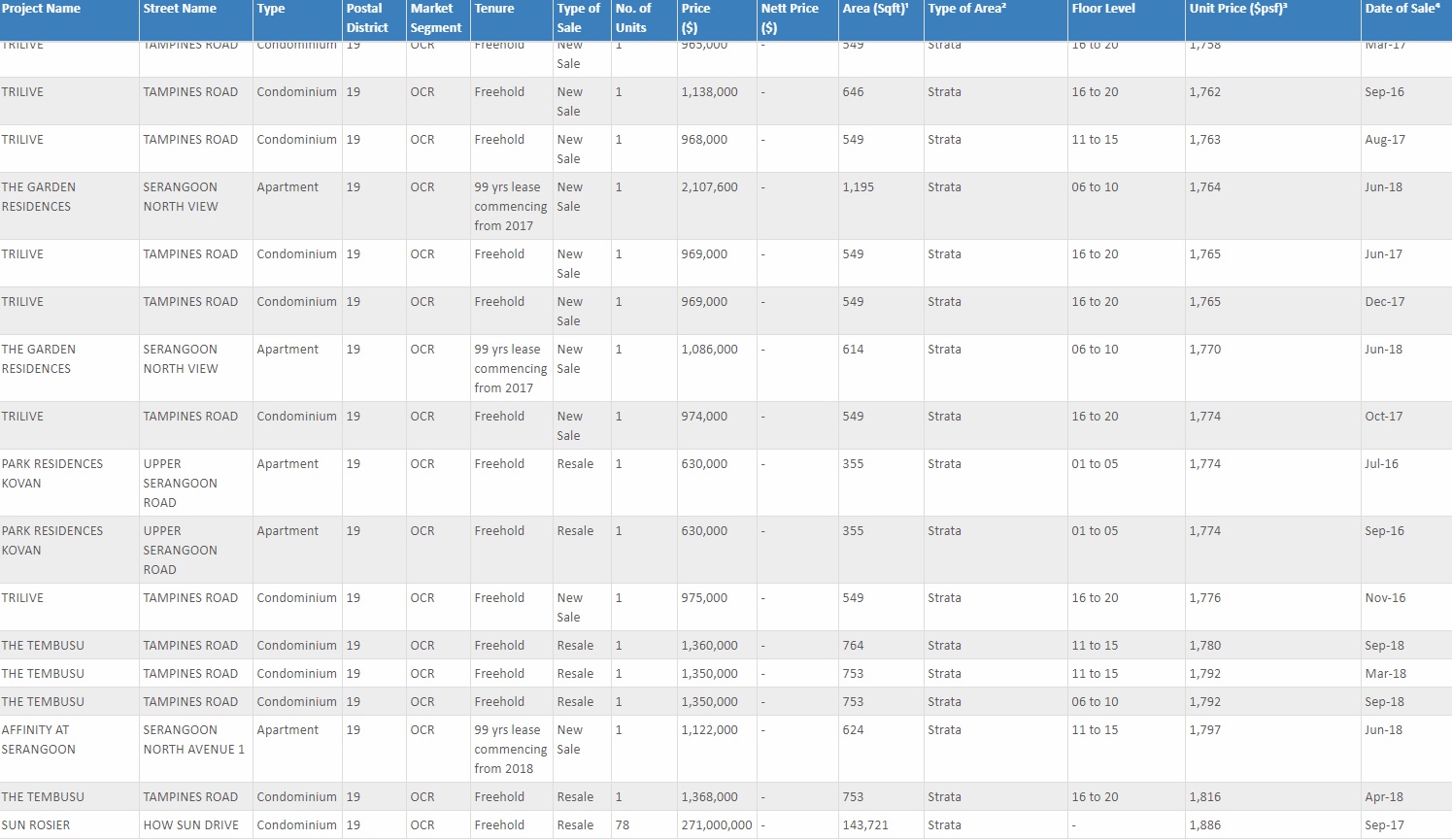Click the unit price 1,780
1452x840 pixels.
(1205, 646)
